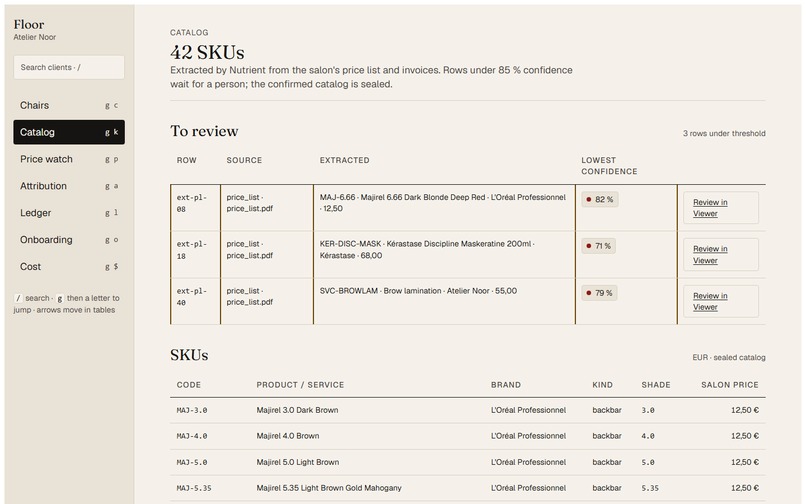Click product Majirel 4.0 Brown

pyautogui.click(x=288, y=436)
